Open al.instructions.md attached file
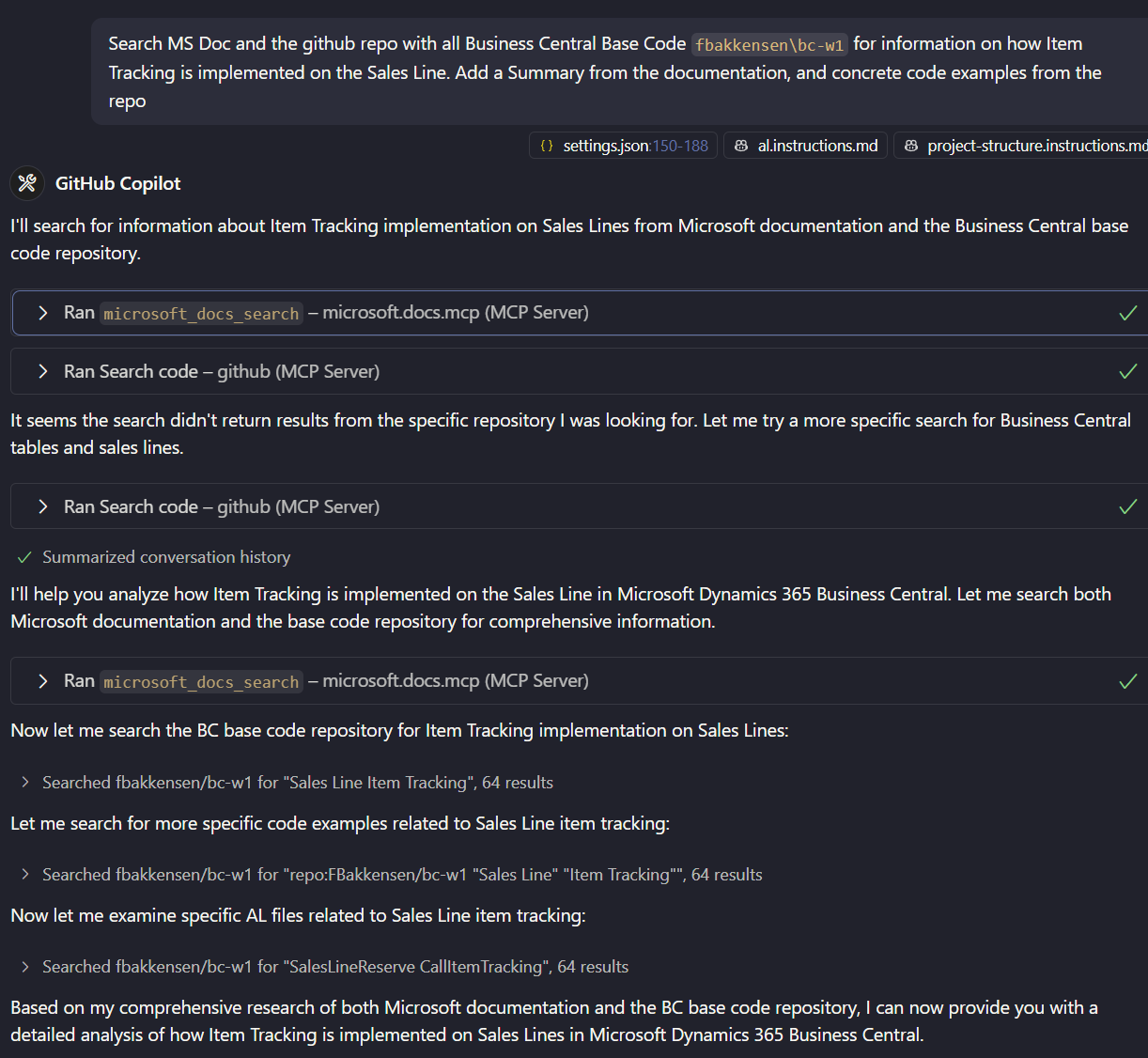 tap(805, 146)
